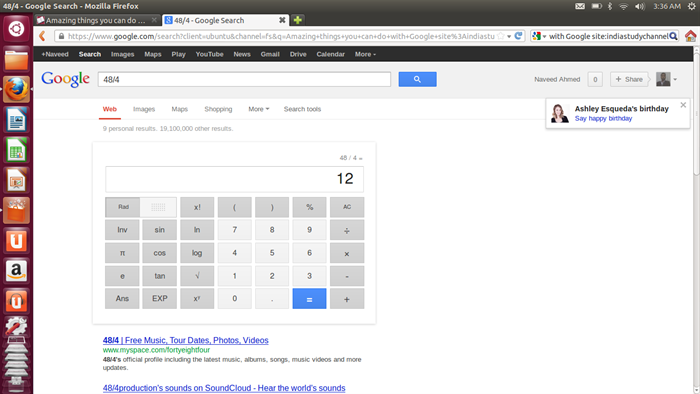Click the magnifier in the Firefox search box
Screen dimensions: 700x394
[674, 36]
